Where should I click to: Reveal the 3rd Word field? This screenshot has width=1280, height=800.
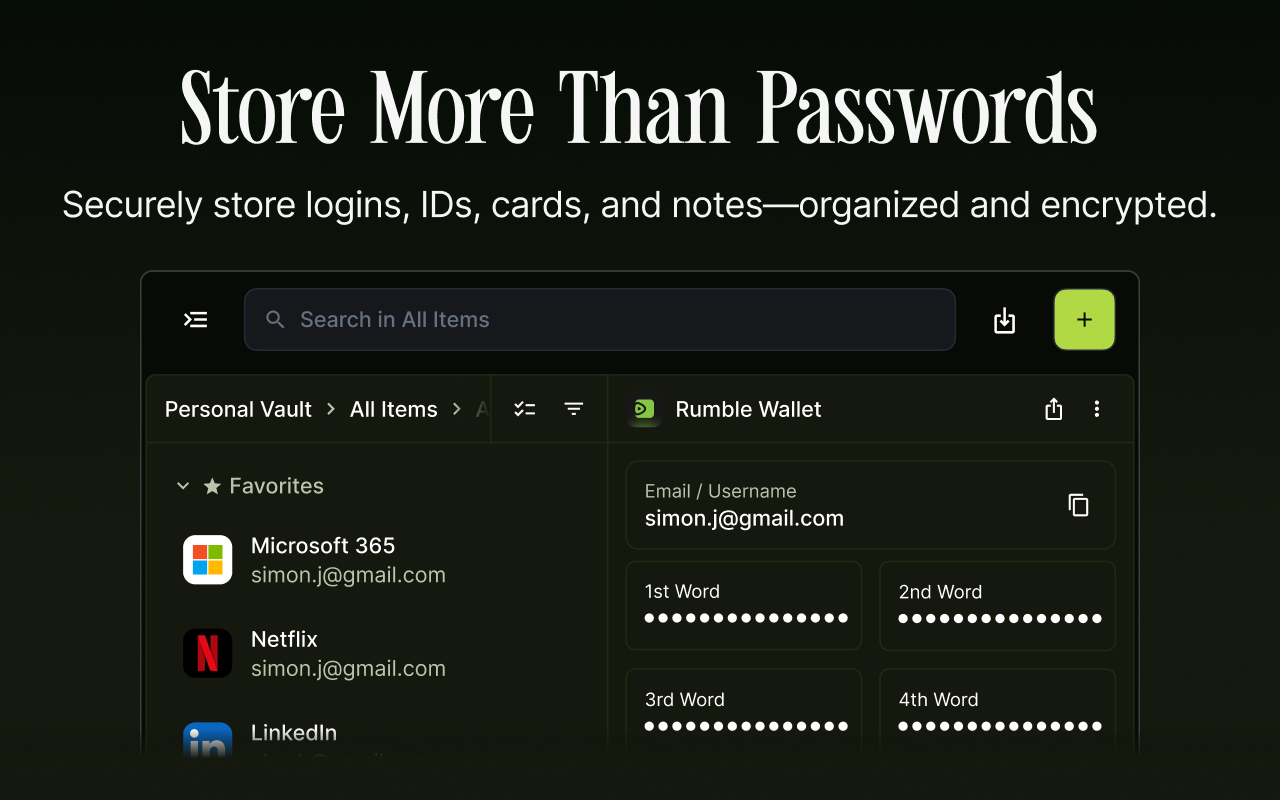pos(744,711)
